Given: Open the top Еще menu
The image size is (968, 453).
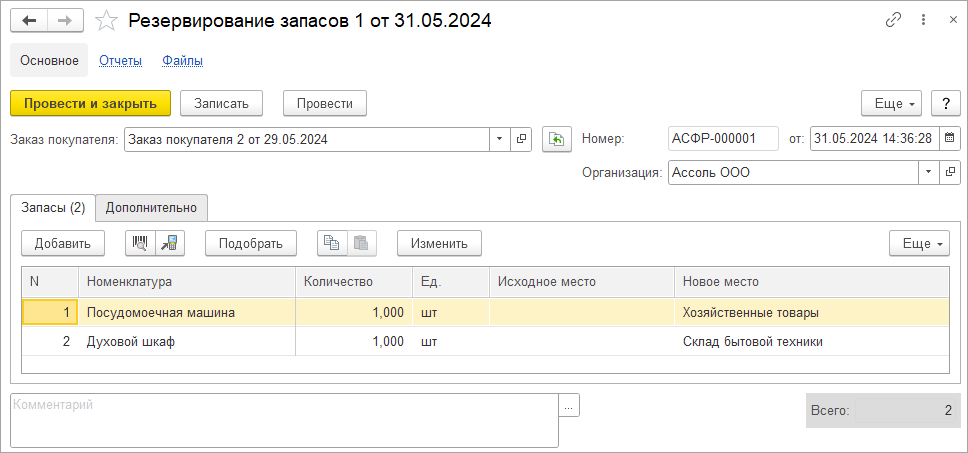Looking at the screenshot, I should [x=891, y=103].
